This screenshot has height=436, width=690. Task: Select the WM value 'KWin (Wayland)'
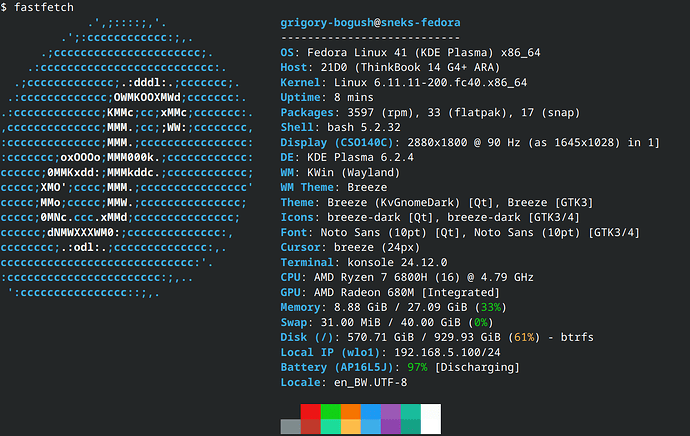[x=353, y=172]
